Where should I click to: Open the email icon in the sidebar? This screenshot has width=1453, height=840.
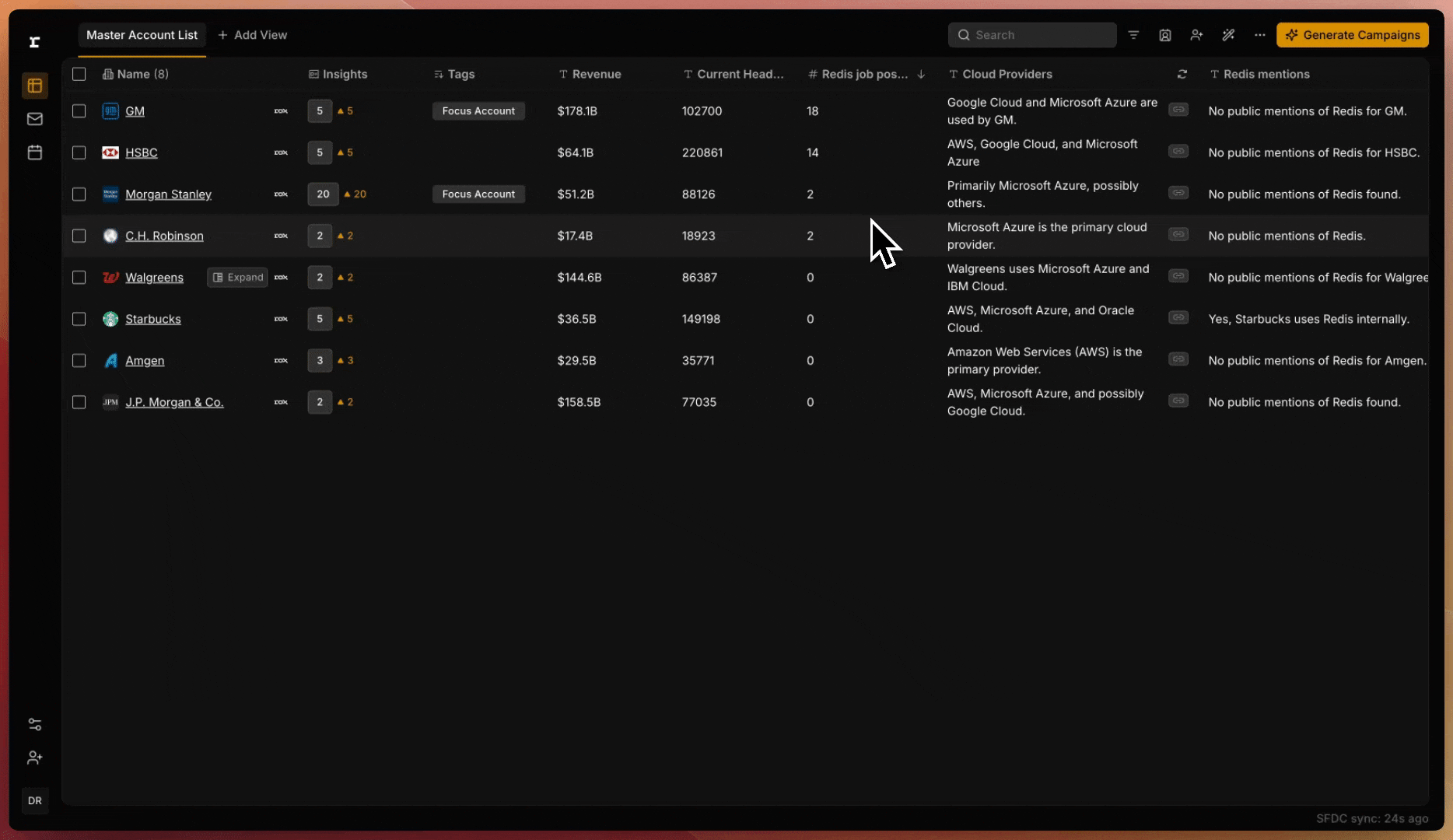[x=34, y=119]
